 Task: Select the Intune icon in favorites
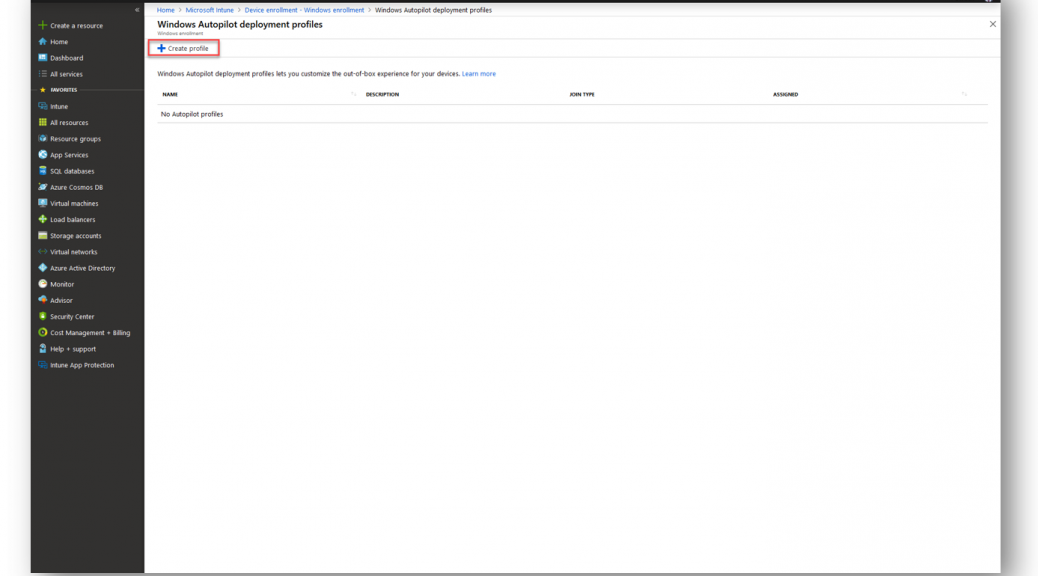point(42,106)
